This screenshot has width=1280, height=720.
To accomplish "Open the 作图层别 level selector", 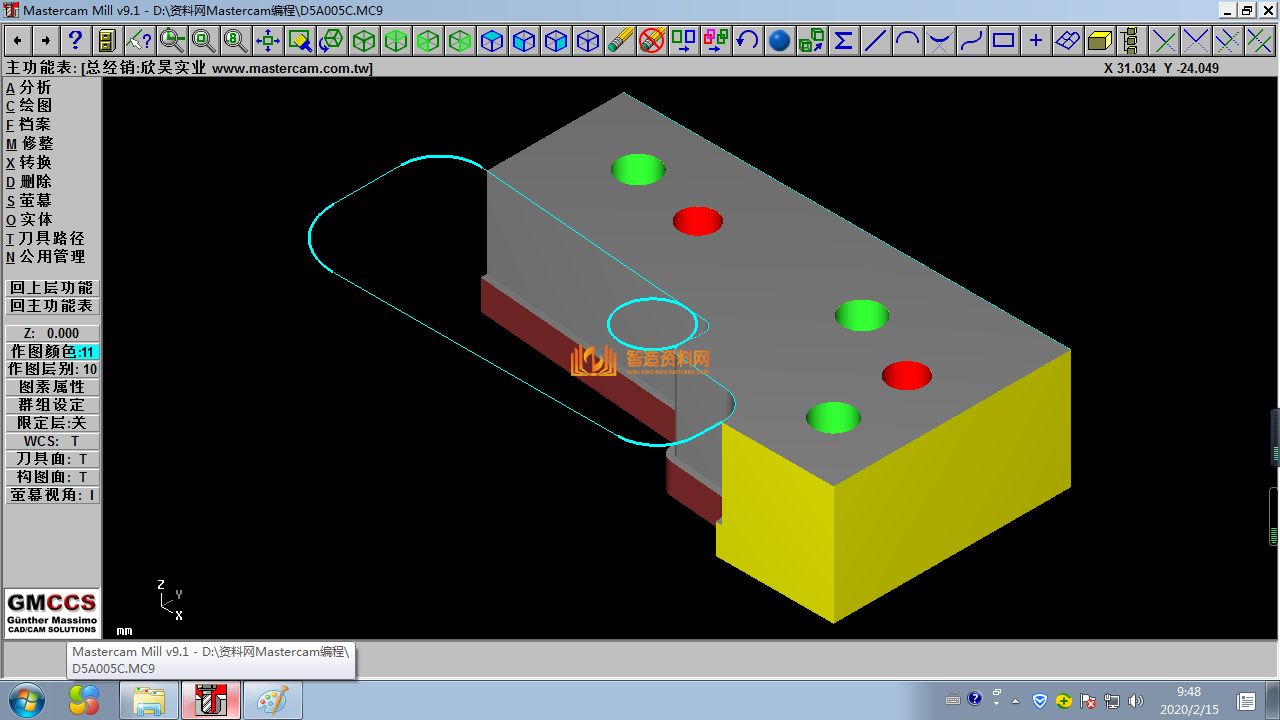I will [x=52, y=369].
